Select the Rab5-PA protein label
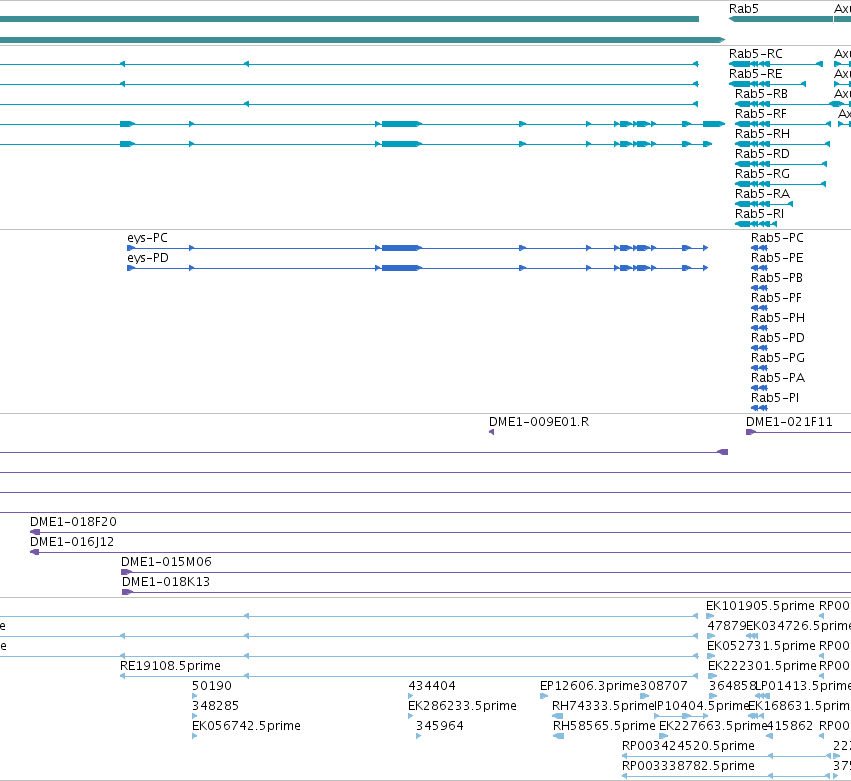 click(778, 379)
